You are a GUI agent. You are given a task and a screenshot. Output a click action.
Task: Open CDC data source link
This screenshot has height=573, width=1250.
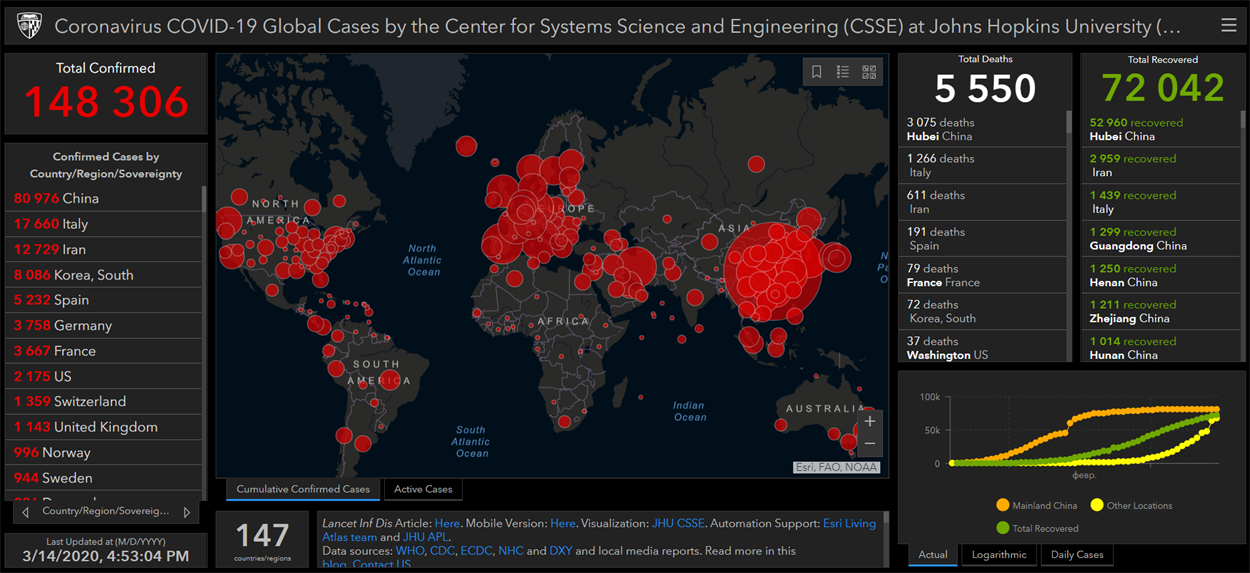click(x=443, y=551)
